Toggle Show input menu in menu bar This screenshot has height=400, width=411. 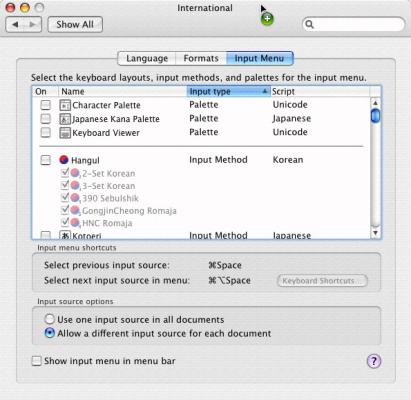click(x=36, y=361)
